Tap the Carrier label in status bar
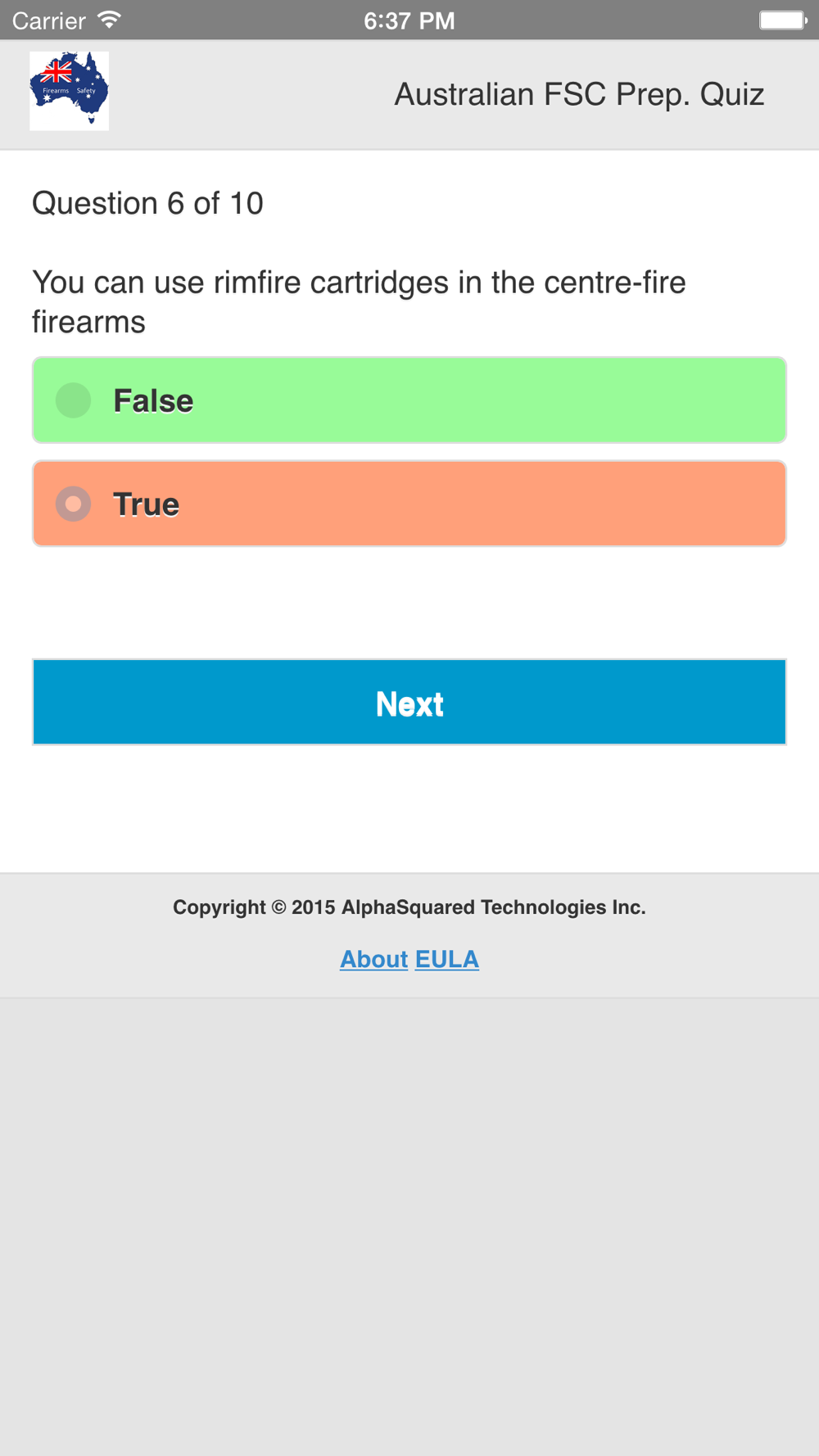 pos(49,20)
